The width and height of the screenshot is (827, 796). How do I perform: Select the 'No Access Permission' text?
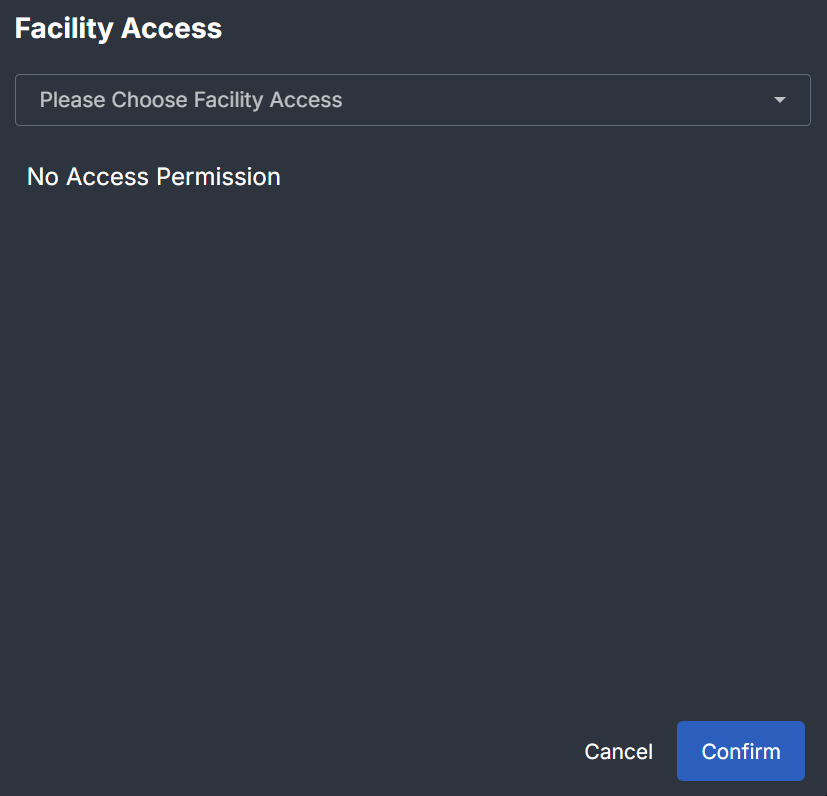tap(154, 177)
